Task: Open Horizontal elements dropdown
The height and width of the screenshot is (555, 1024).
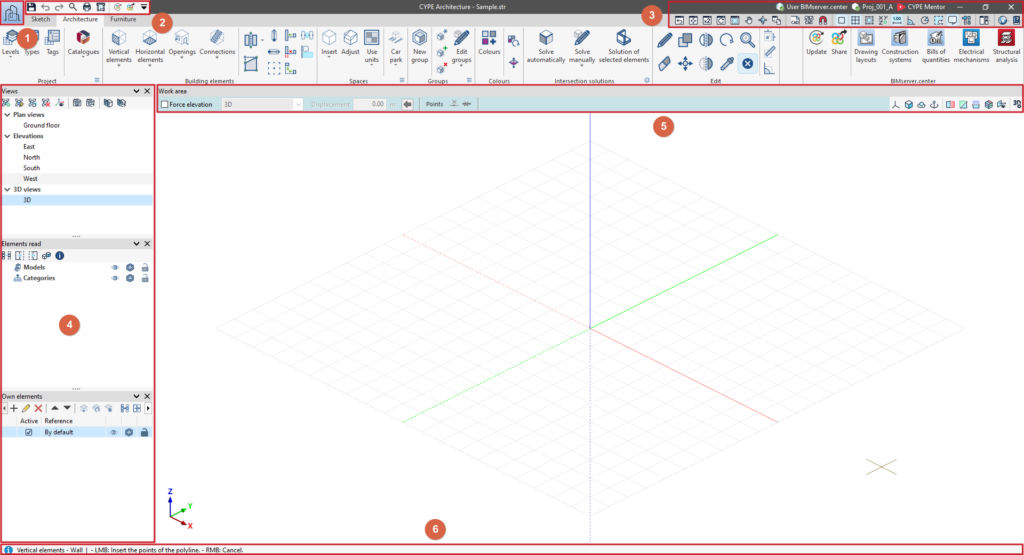Action: (x=150, y=47)
